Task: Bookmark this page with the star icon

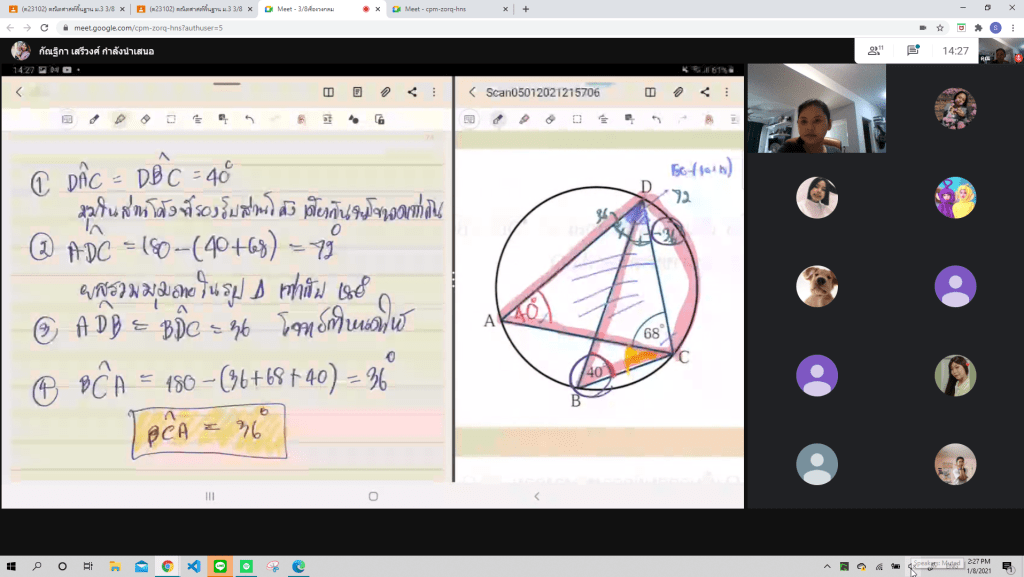Action: [942, 28]
